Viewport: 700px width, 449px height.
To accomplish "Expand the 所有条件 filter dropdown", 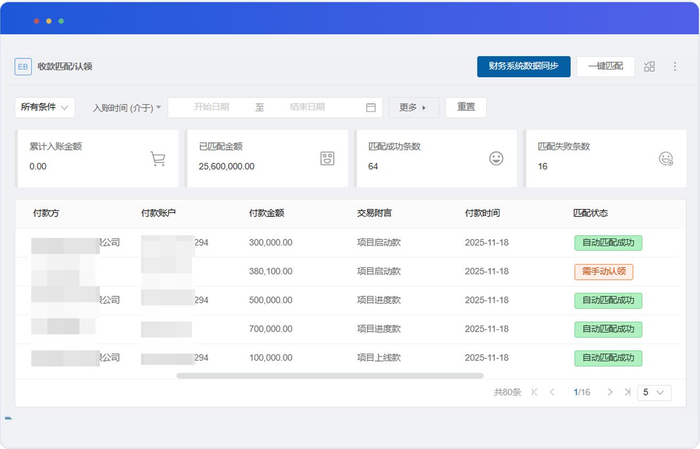I will coord(45,107).
